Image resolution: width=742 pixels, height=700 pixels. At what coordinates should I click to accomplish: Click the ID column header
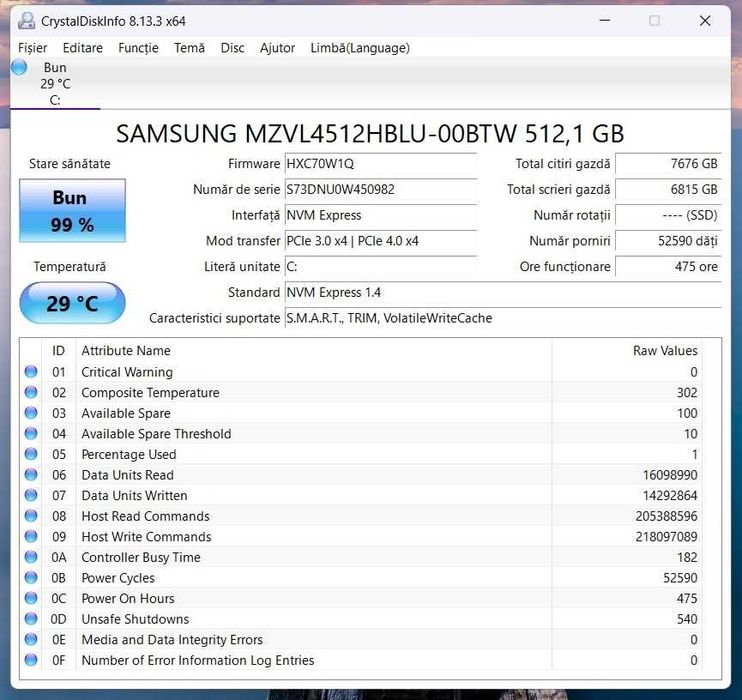point(58,351)
